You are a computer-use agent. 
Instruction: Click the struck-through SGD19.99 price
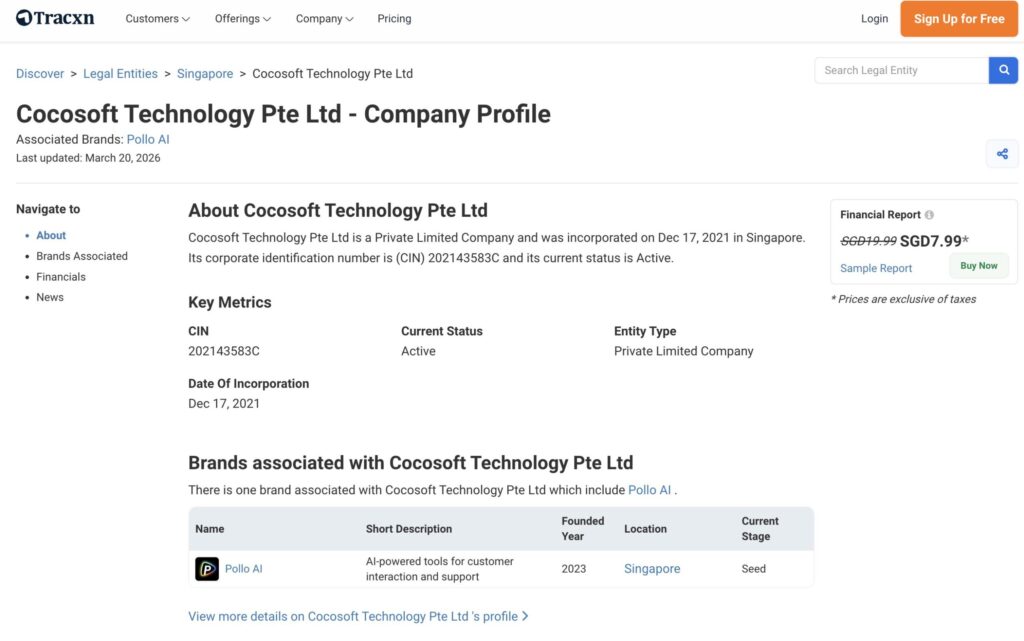[868, 241]
